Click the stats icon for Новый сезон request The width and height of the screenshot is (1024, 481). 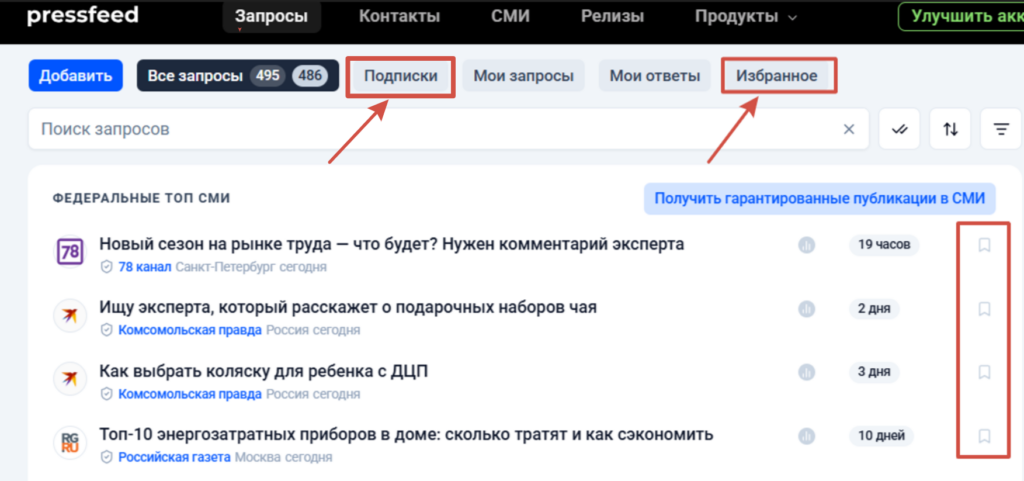[x=807, y=245]
